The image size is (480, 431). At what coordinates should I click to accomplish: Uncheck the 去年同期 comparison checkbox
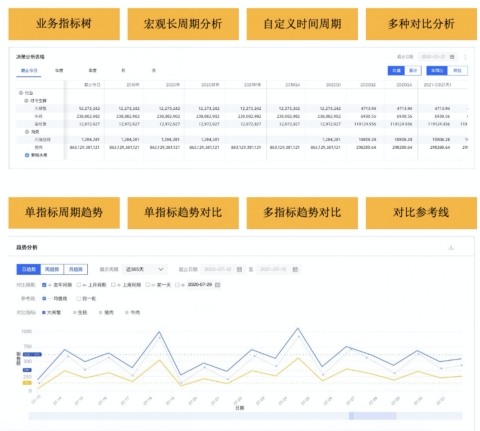pos(44,285)
